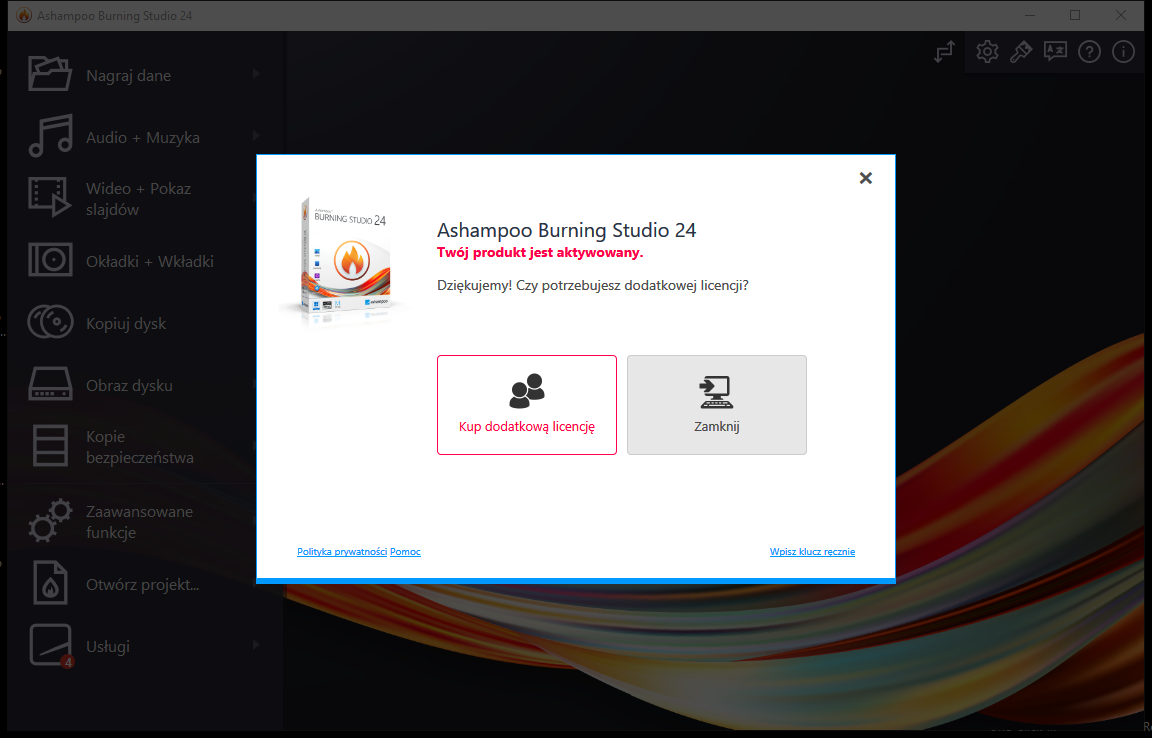
Task: Close the activation dialog with X
Action: point(865,178)
